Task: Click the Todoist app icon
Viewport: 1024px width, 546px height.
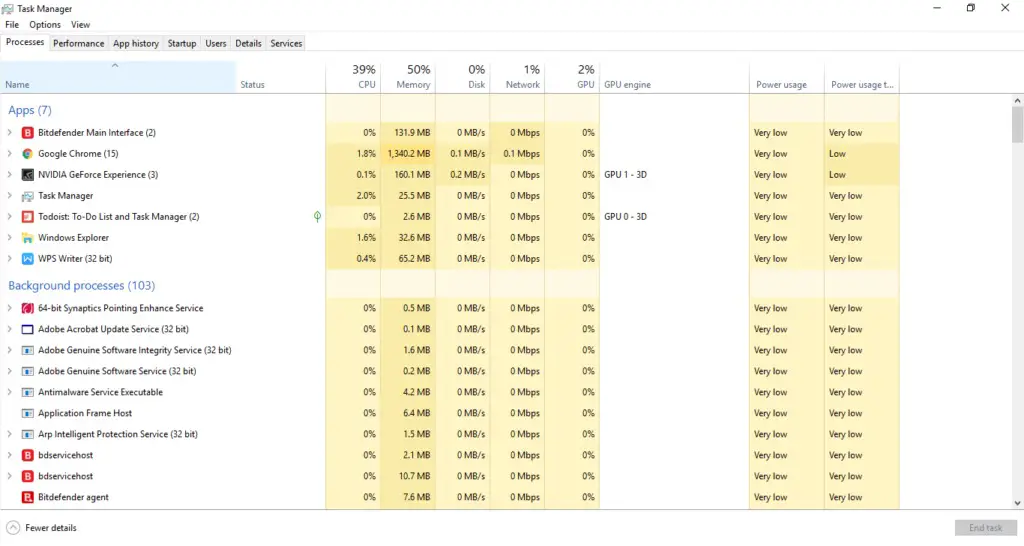Action: (27, 216)
